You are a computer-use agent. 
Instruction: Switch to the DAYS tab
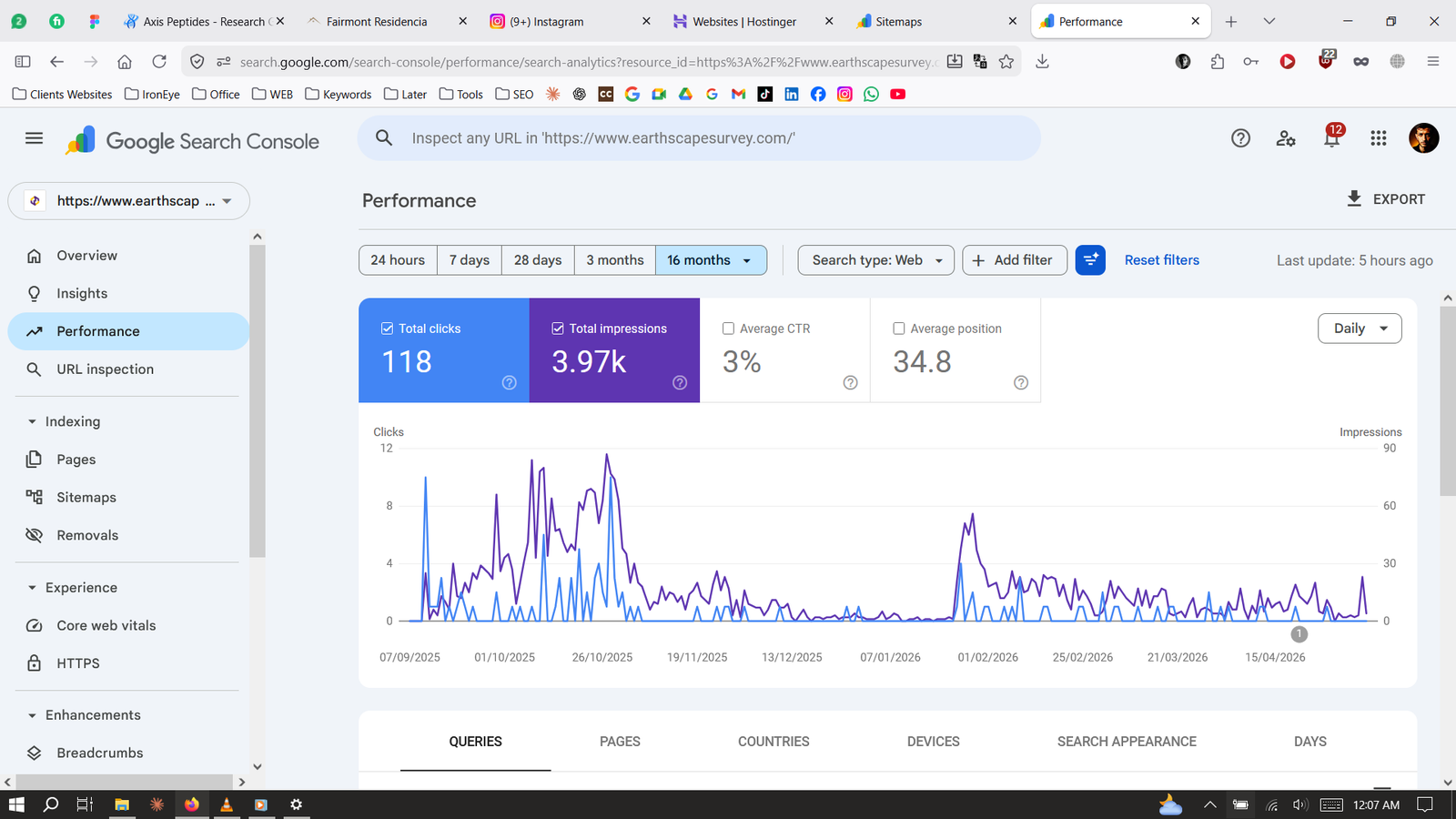tap(1310, 742)
